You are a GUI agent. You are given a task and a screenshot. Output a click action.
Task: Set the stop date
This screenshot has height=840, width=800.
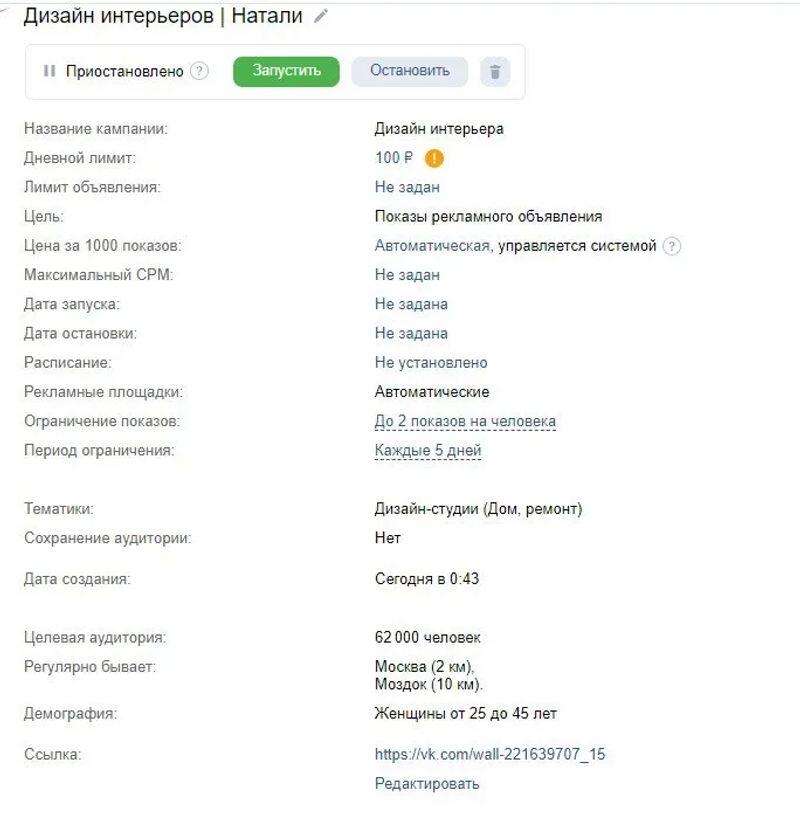point(411,333)
